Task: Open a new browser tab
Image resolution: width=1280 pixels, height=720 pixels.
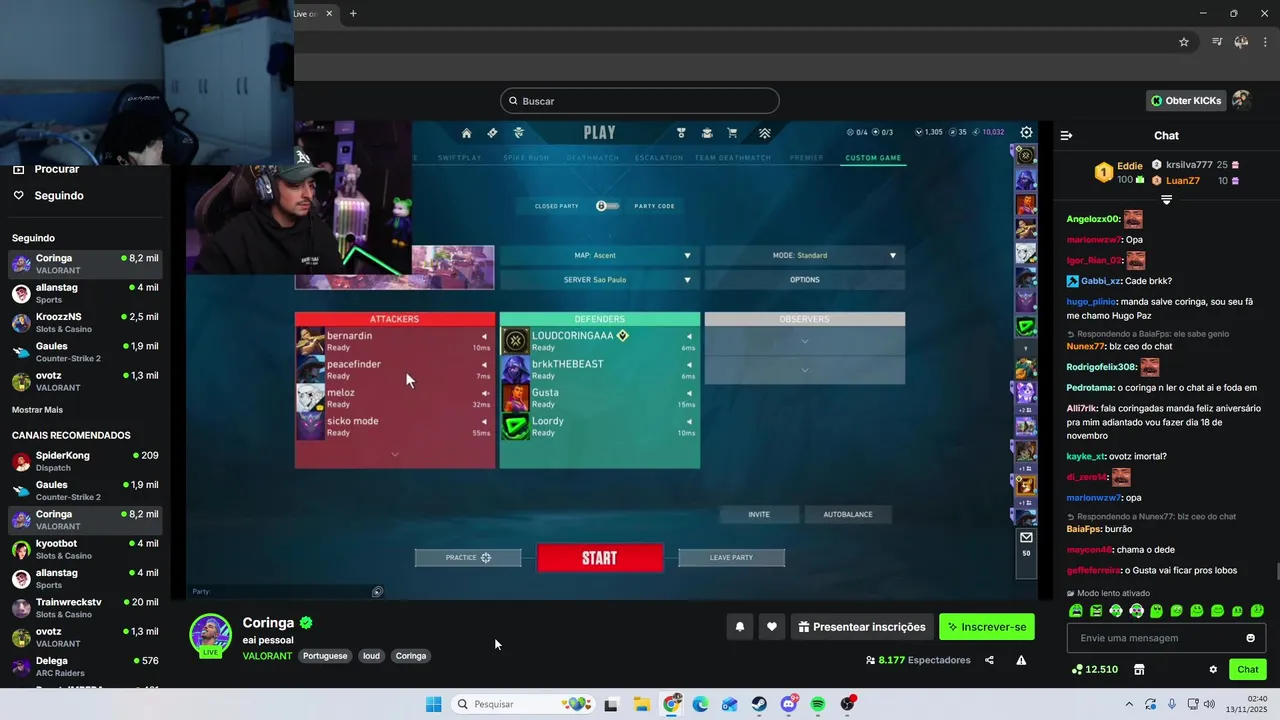Action: point(353,13)
